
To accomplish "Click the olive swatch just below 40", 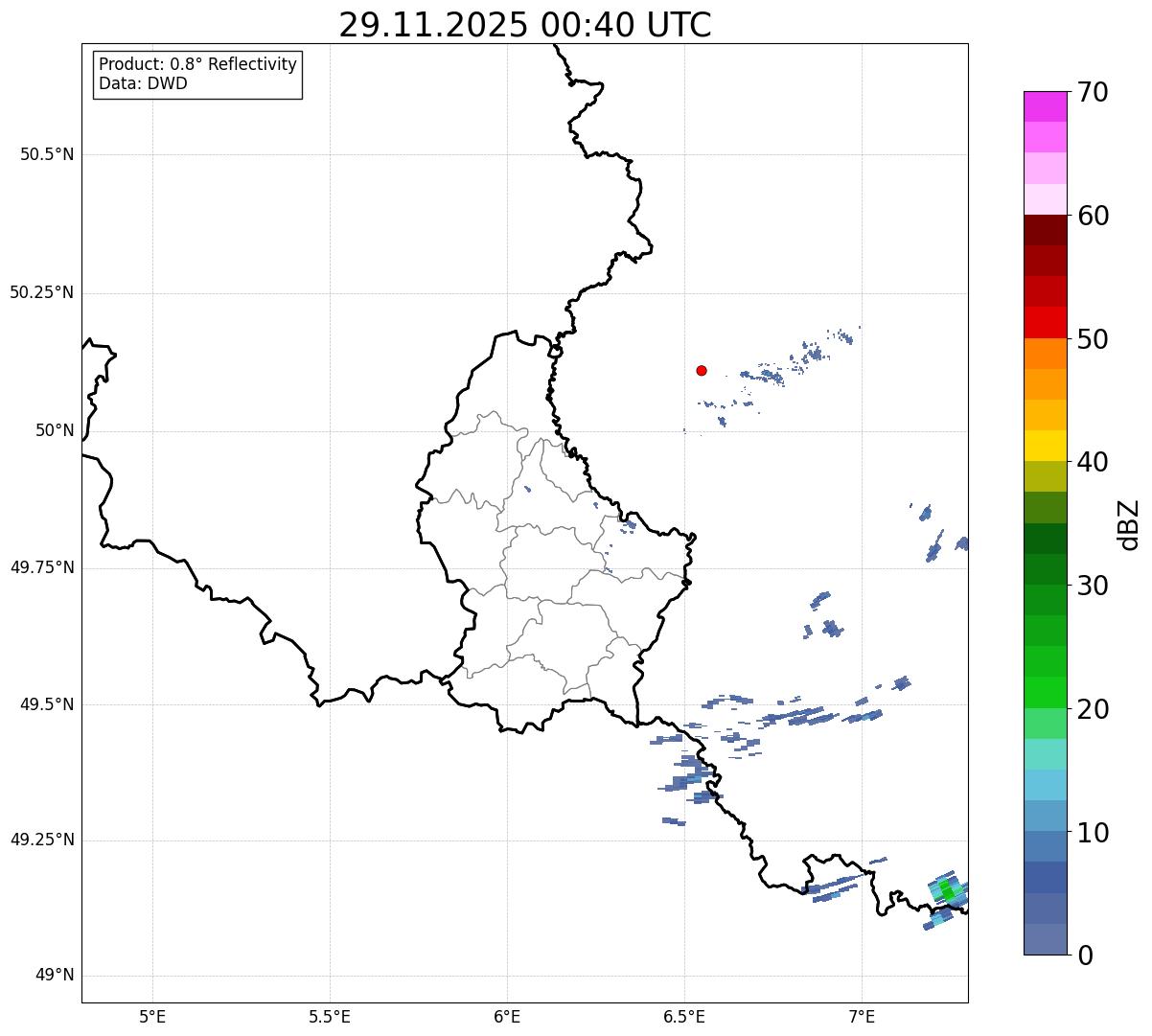I will [1046, 476].
